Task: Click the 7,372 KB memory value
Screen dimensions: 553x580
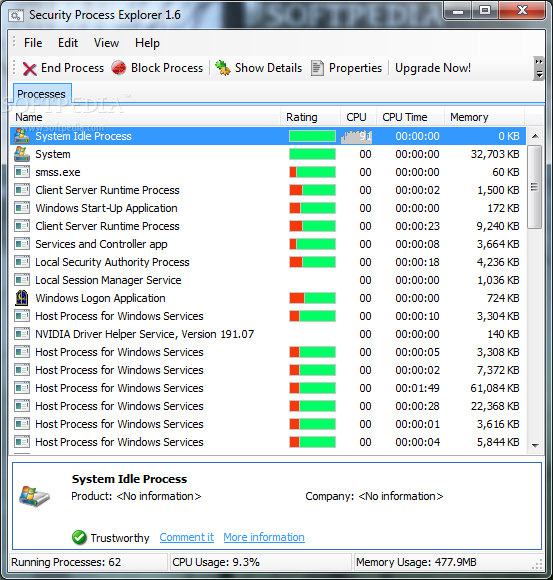Action: pyautogui.click(x=498, y=370)
